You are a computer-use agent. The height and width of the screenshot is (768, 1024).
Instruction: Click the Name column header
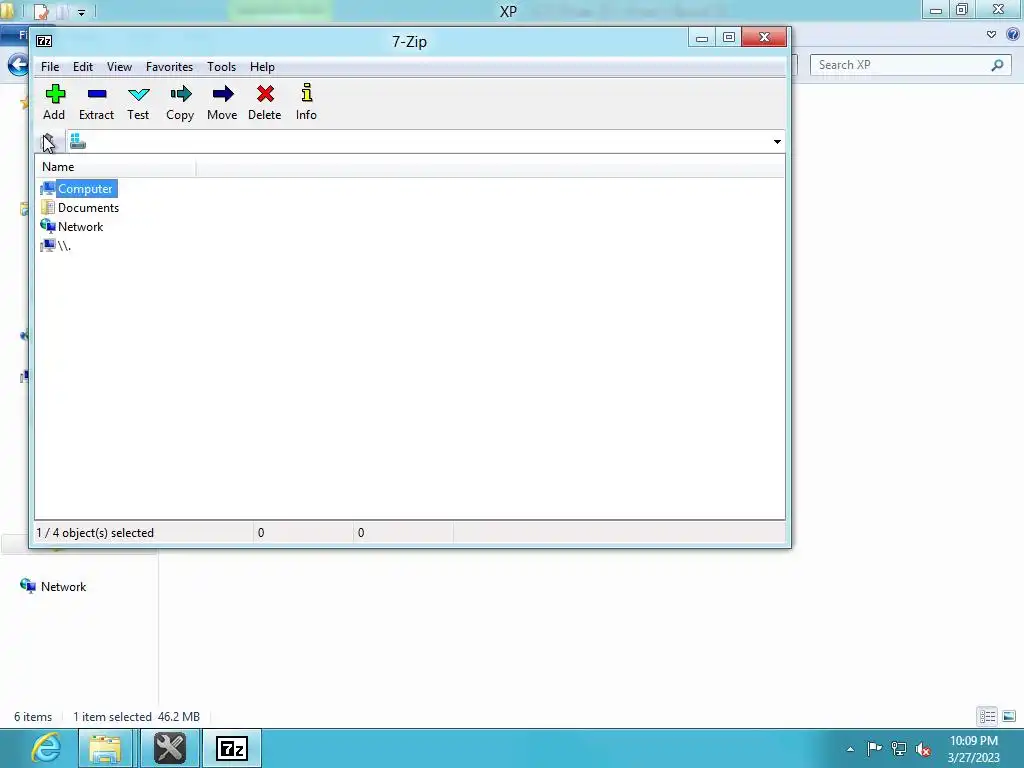point(116,167)
